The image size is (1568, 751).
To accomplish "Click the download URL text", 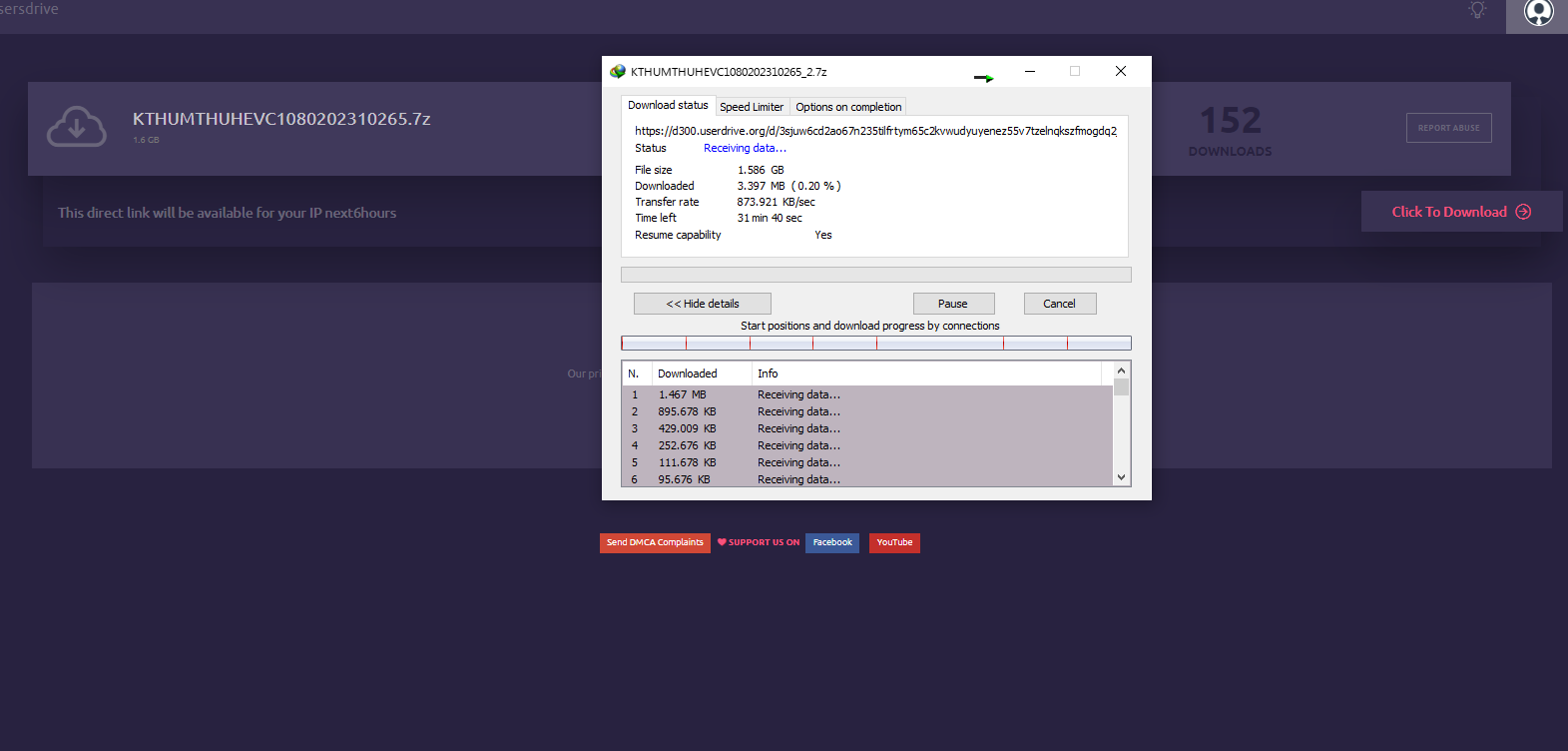I will pos(875,131).
